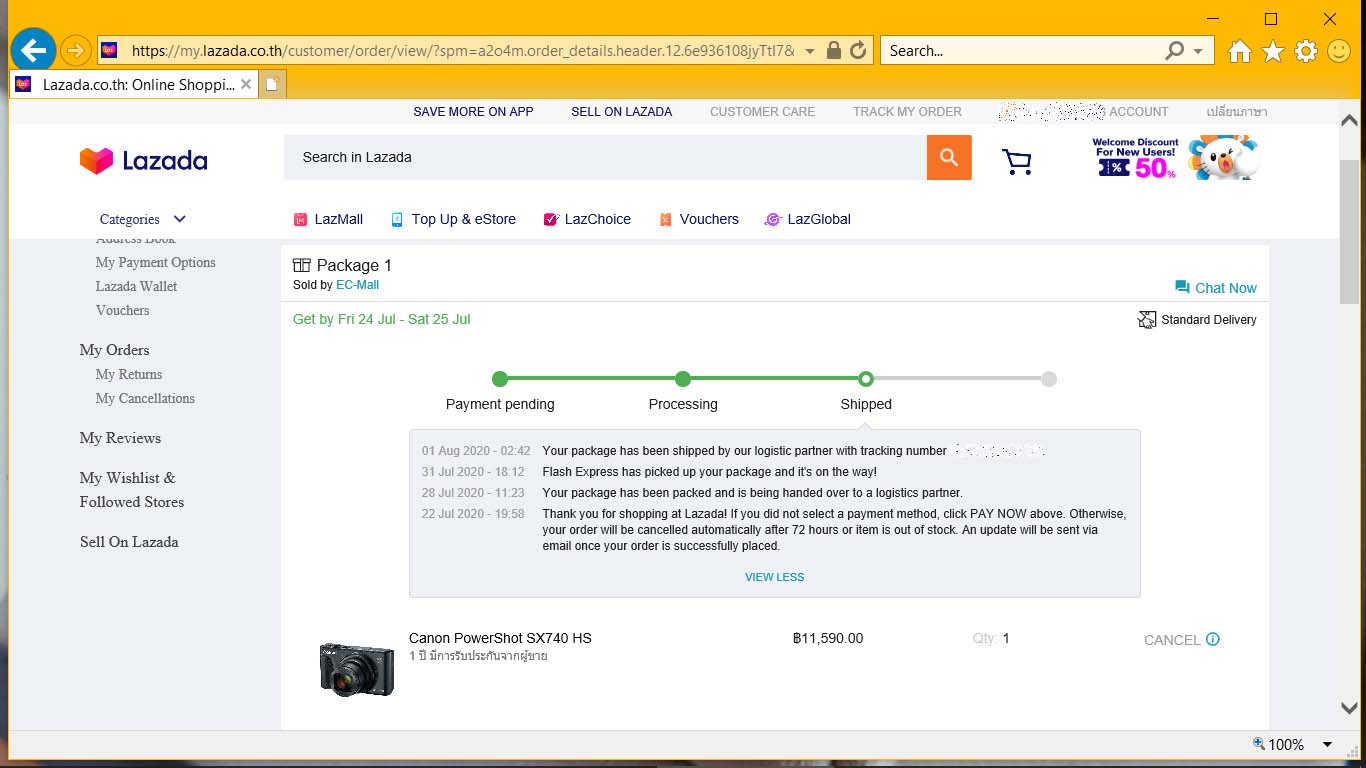Open SELL ON LAZADA top link
This screenshot has height=768, width=1366.
click(x=621, y=112)
